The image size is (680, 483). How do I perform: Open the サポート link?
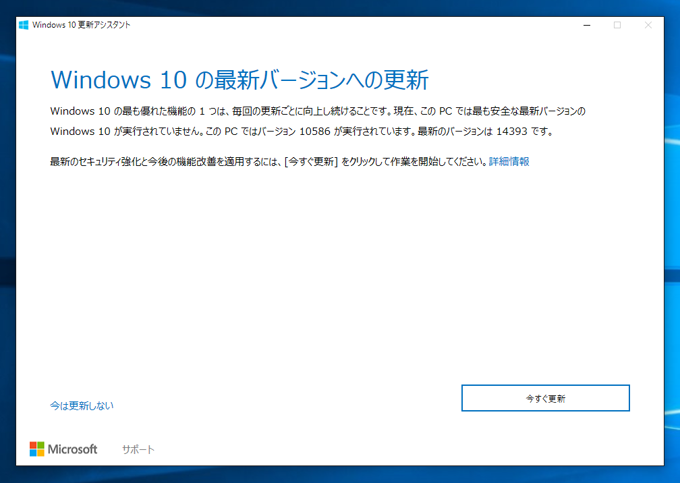pos(138,450)
